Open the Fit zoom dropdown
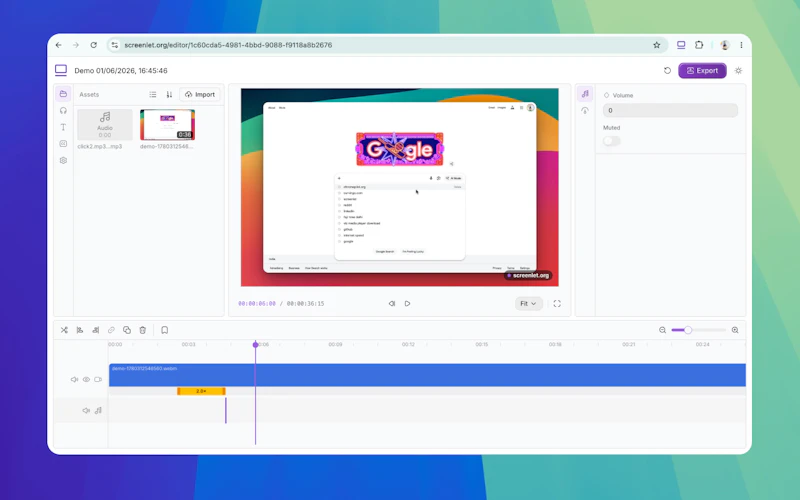The height and width of the screenshot is (500, 800). click(x=528, y=304)
